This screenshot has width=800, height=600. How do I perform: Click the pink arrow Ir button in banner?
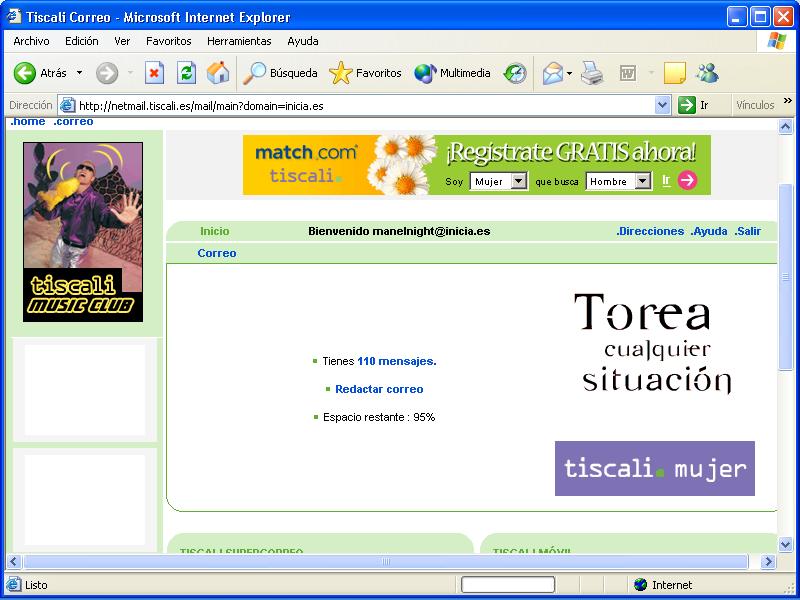(687, 180)
